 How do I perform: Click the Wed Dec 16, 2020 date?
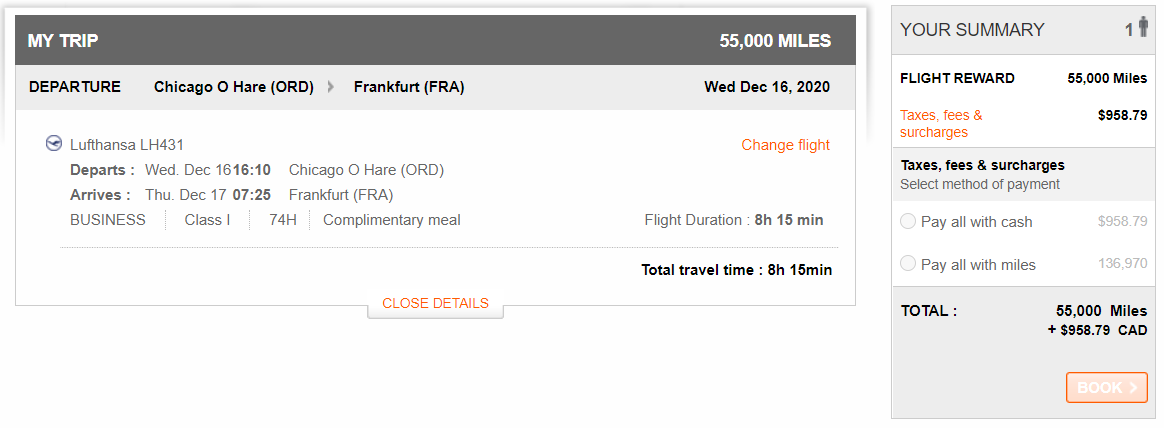coord(767,87)
